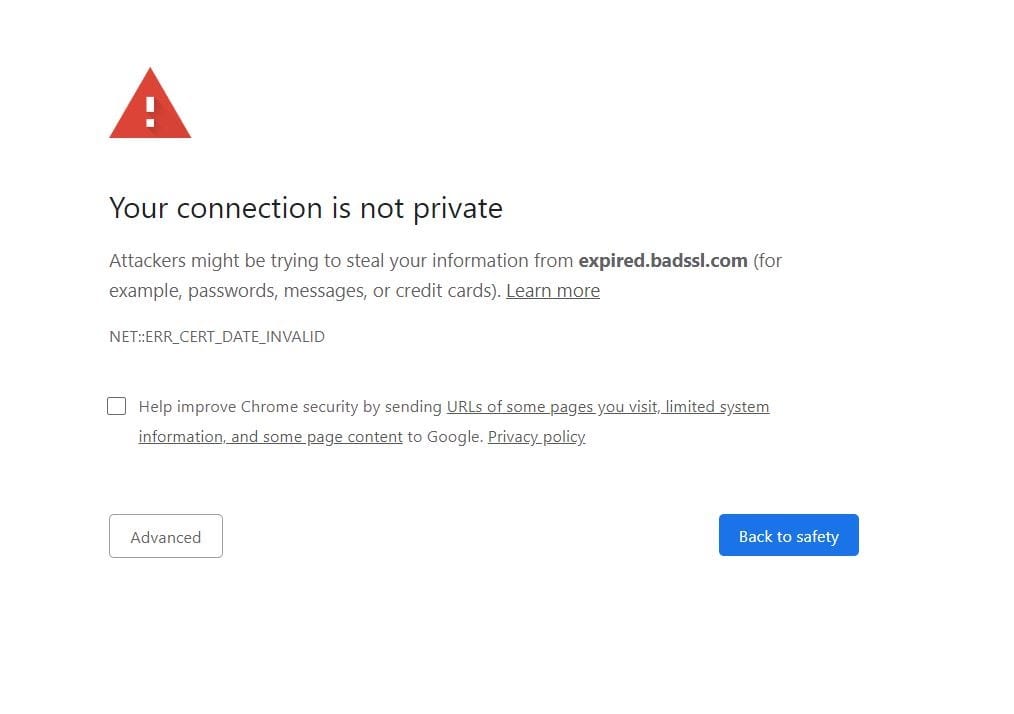Open the Privacy policy link
This screenshot has width=1014, height=714.
pos(536,437)
